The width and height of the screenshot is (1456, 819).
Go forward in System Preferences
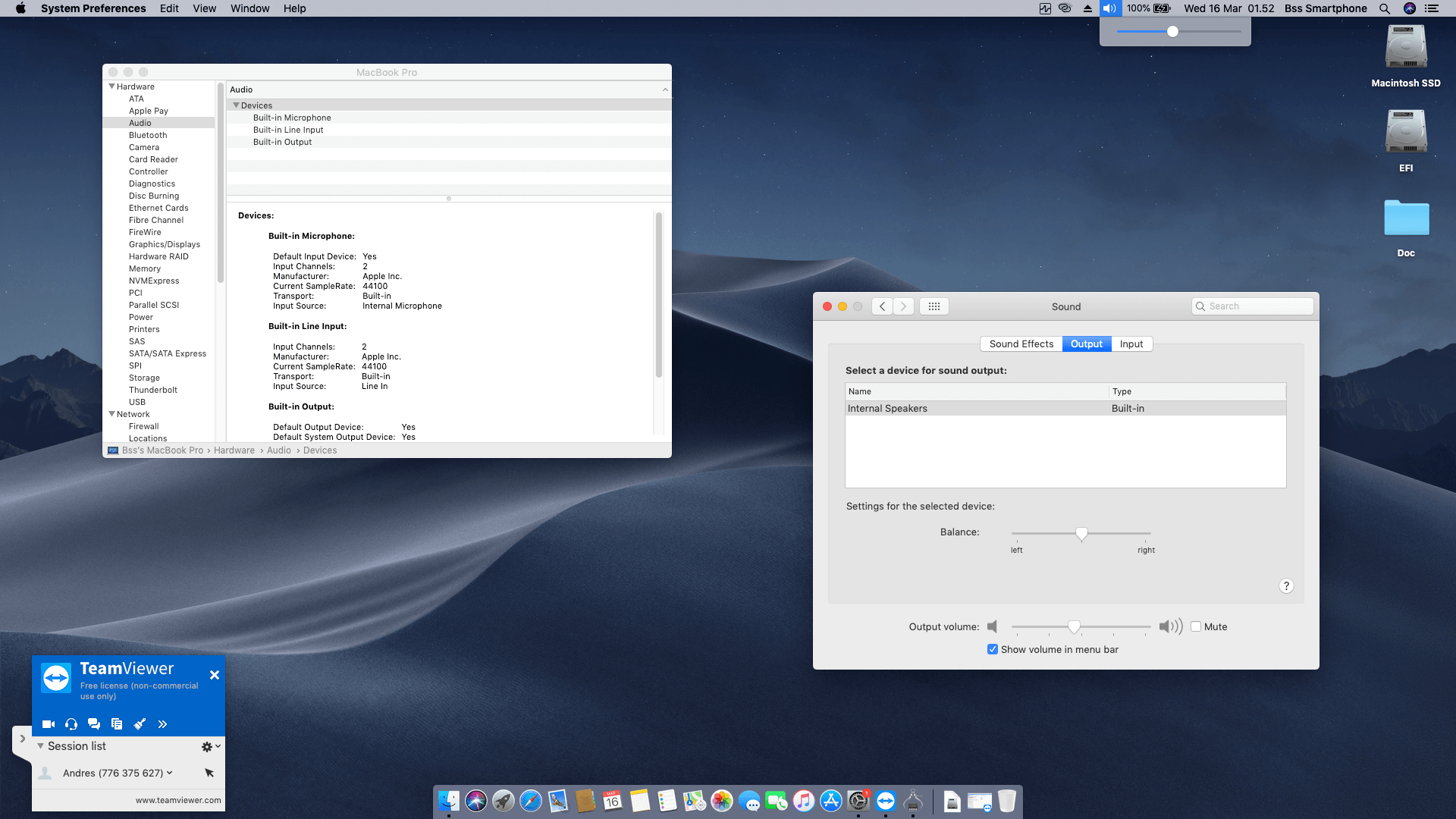(x=903, y=306)
